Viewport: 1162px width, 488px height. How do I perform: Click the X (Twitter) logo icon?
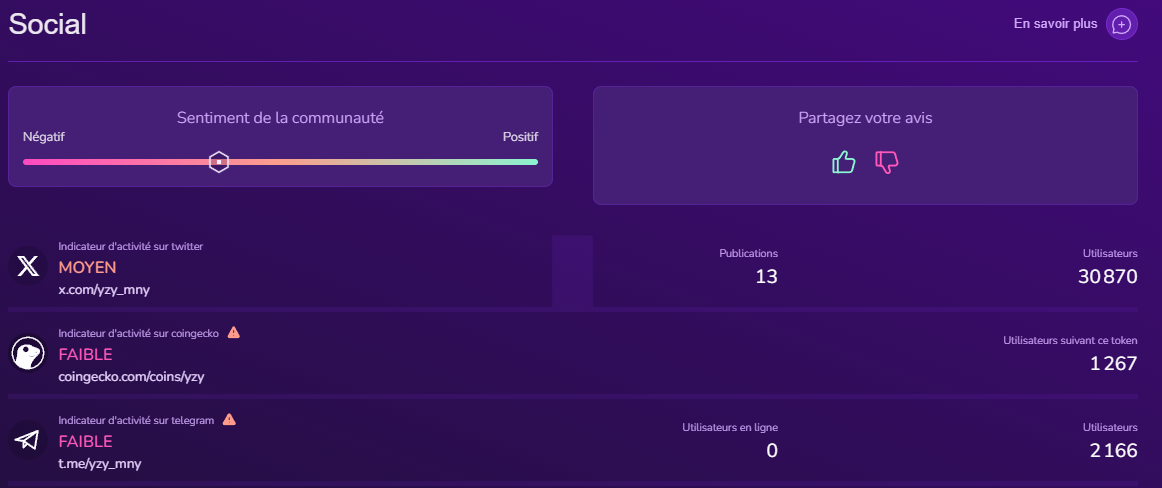pos(28,266)
